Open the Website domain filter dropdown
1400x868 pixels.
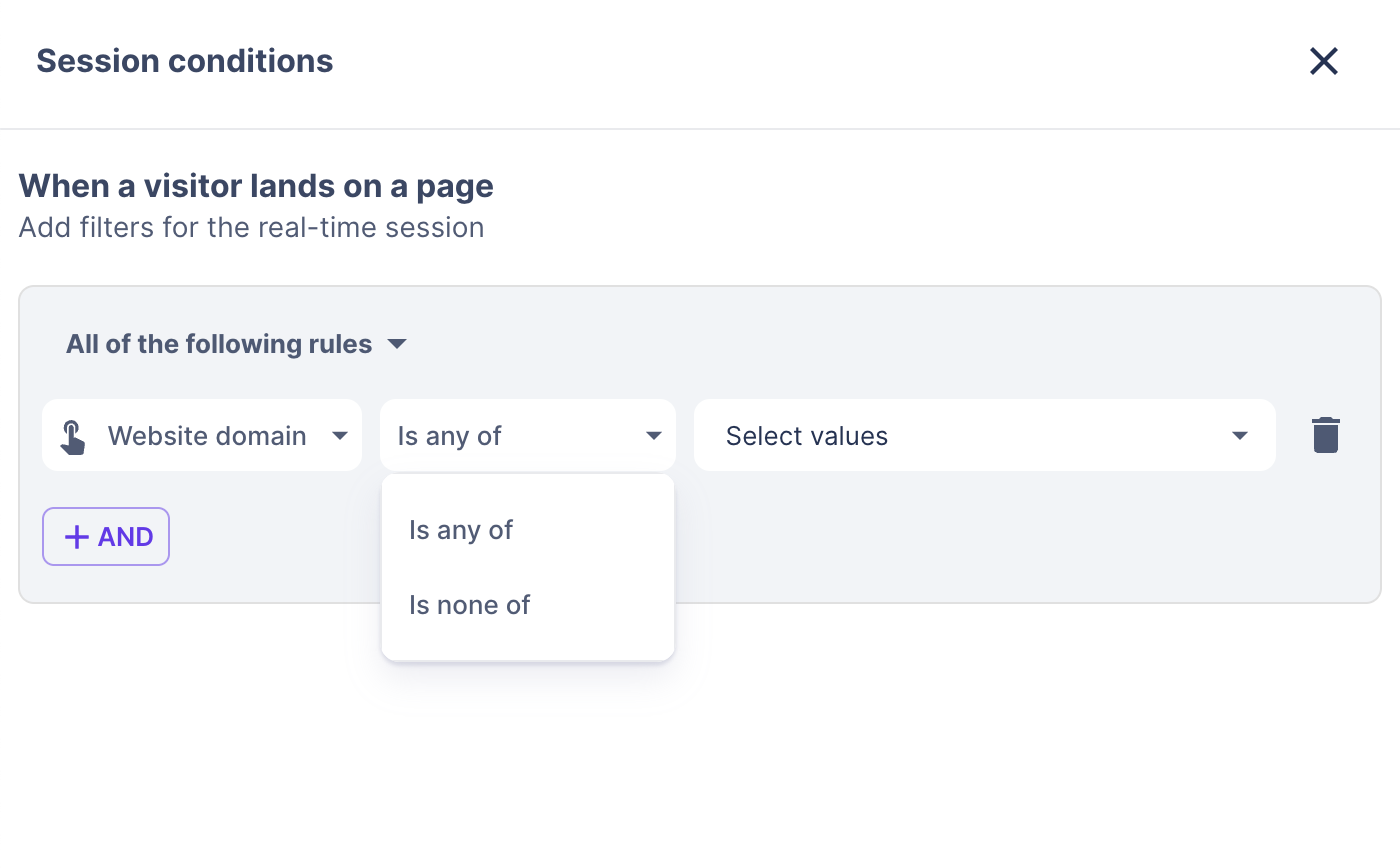click(x=207, y=436)
